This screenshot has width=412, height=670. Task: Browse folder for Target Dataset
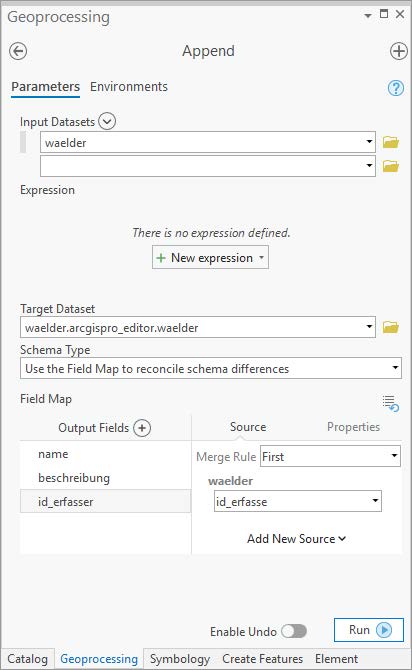coord(391,327)
